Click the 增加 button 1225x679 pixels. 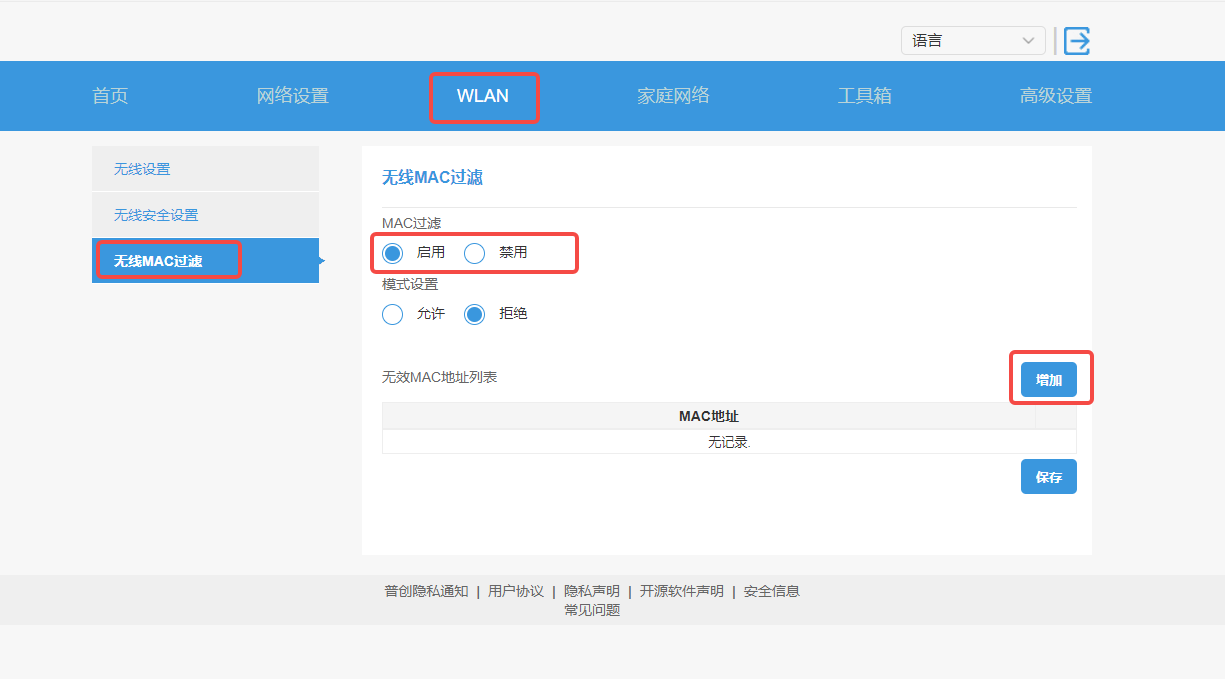click(x=1048, y=380)
